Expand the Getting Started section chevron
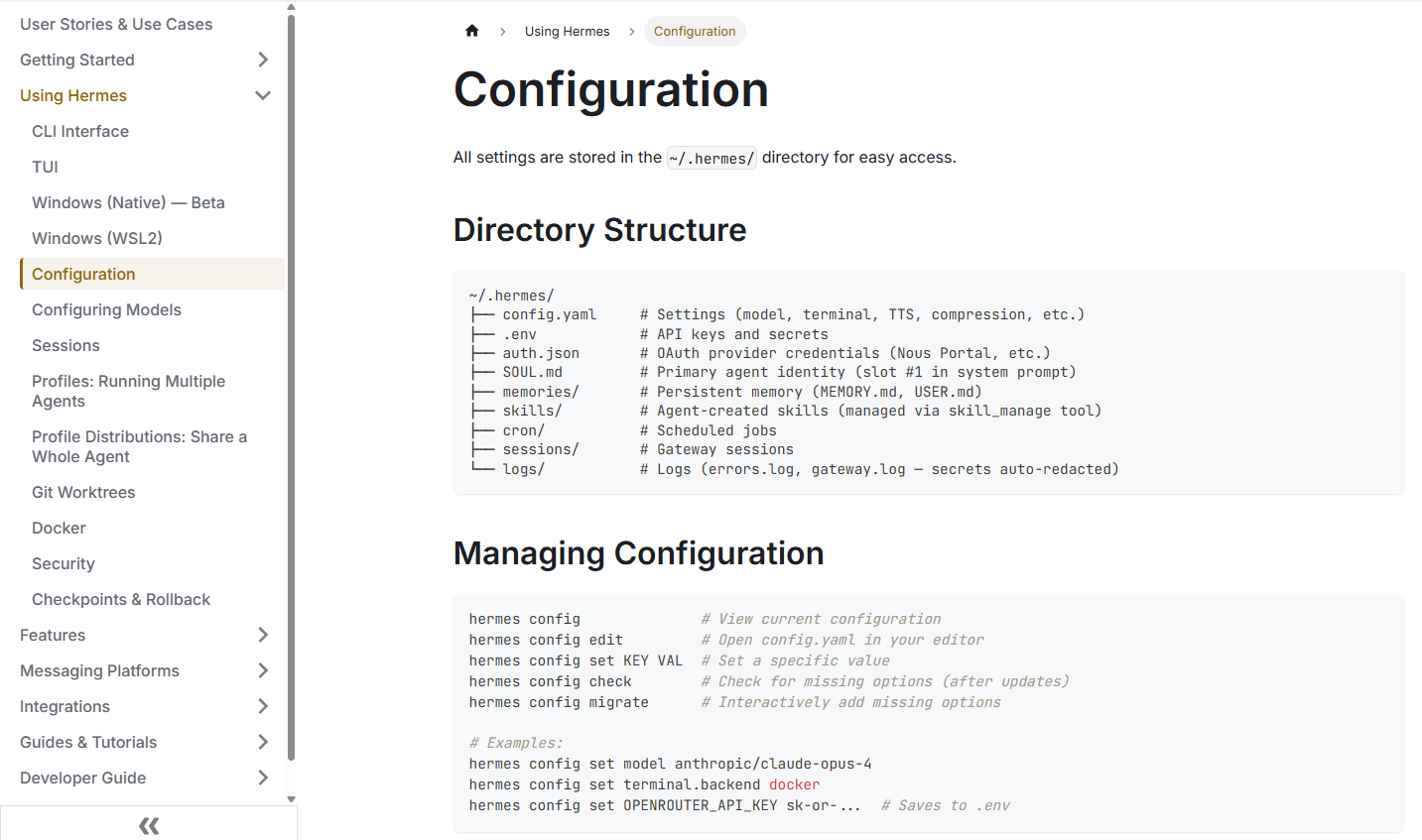Screen dimensions: 1422x840 [263, 60]
